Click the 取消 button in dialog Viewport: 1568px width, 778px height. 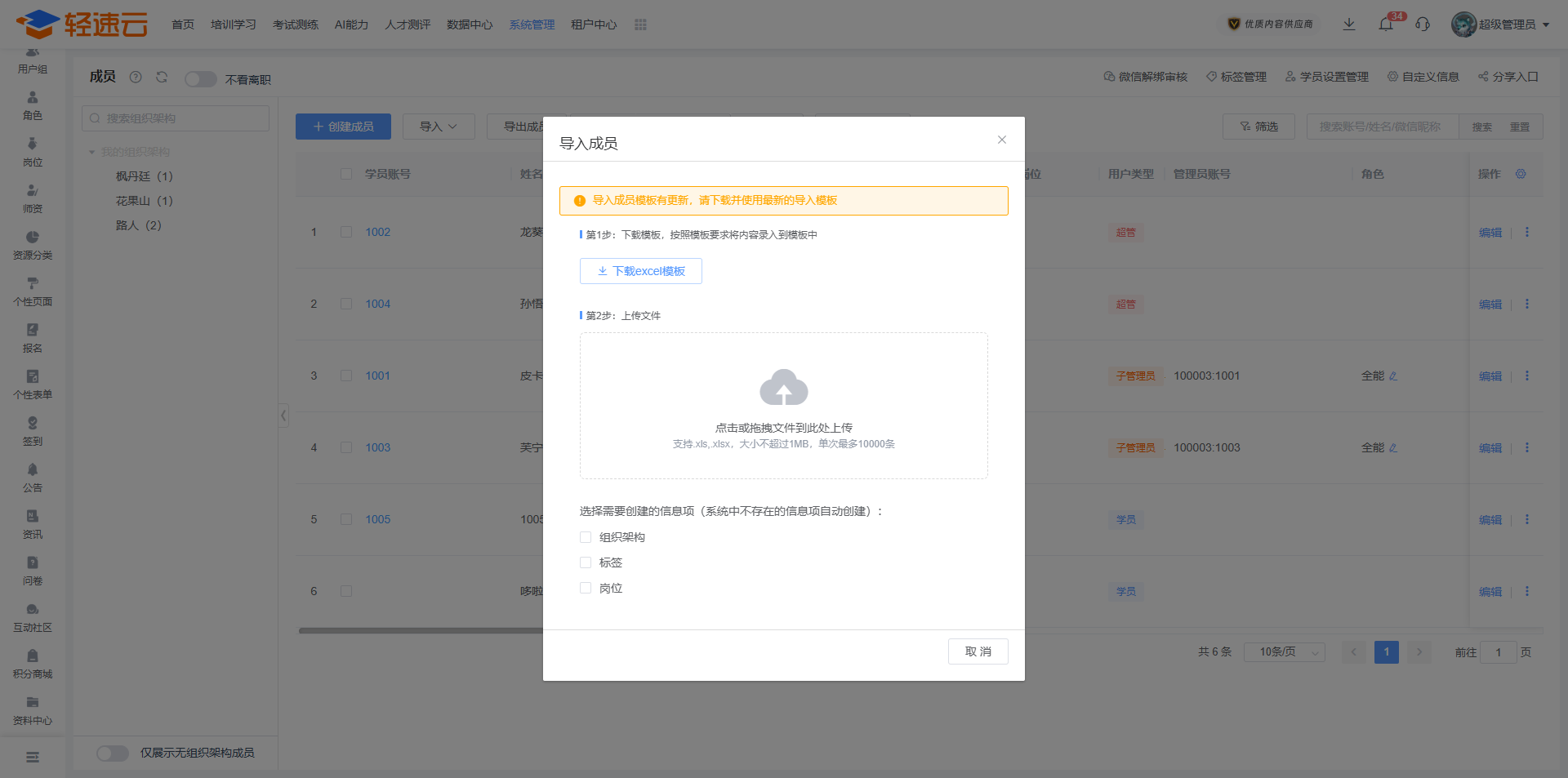point(978,651)
